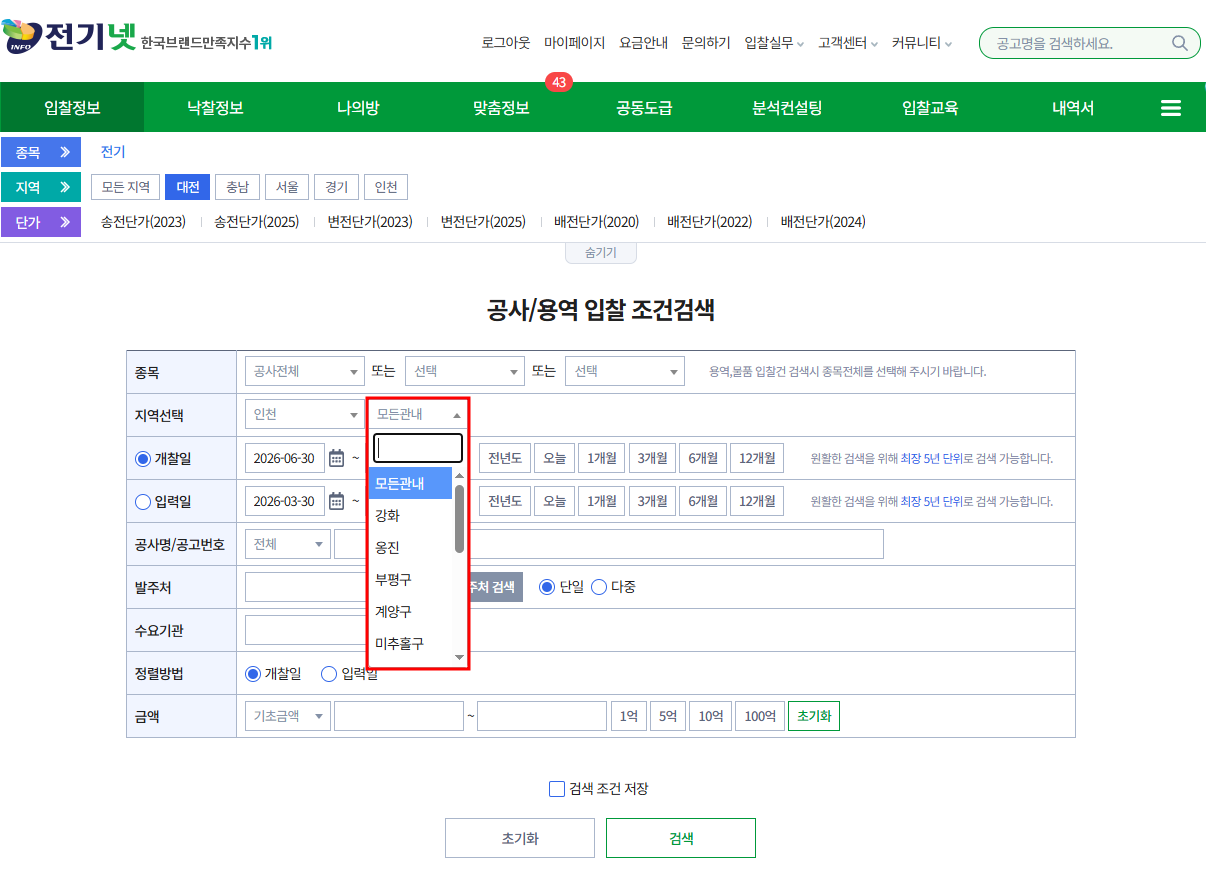Click 12개월 button in 입력일 row
This screenshot has width=1206, height=871.
[757, 501]
